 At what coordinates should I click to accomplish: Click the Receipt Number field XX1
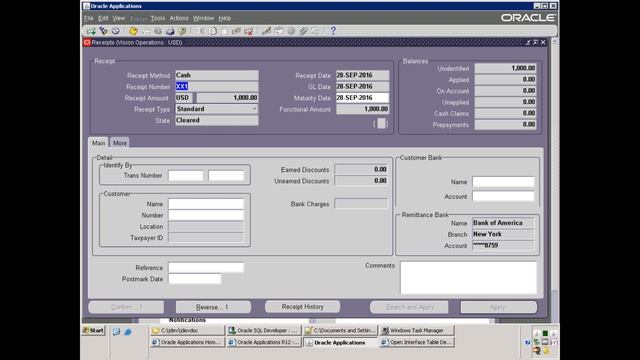pos(217,87)
